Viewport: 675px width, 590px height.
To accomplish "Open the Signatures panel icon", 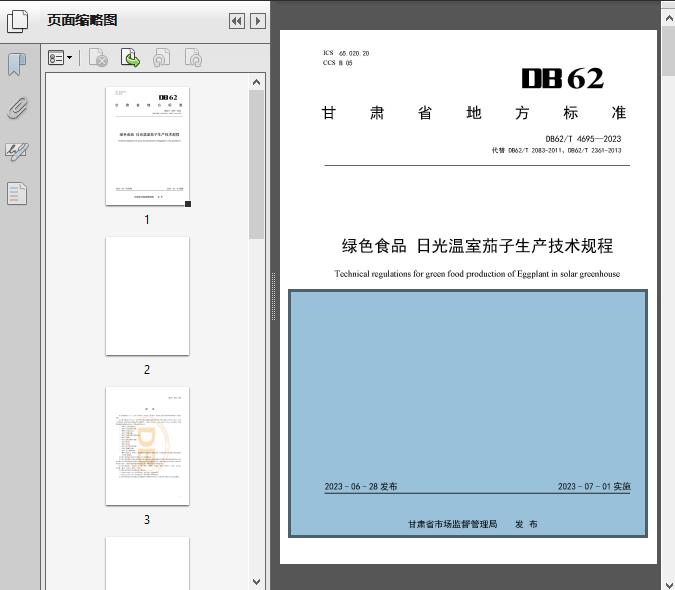I will coord(17,151).
